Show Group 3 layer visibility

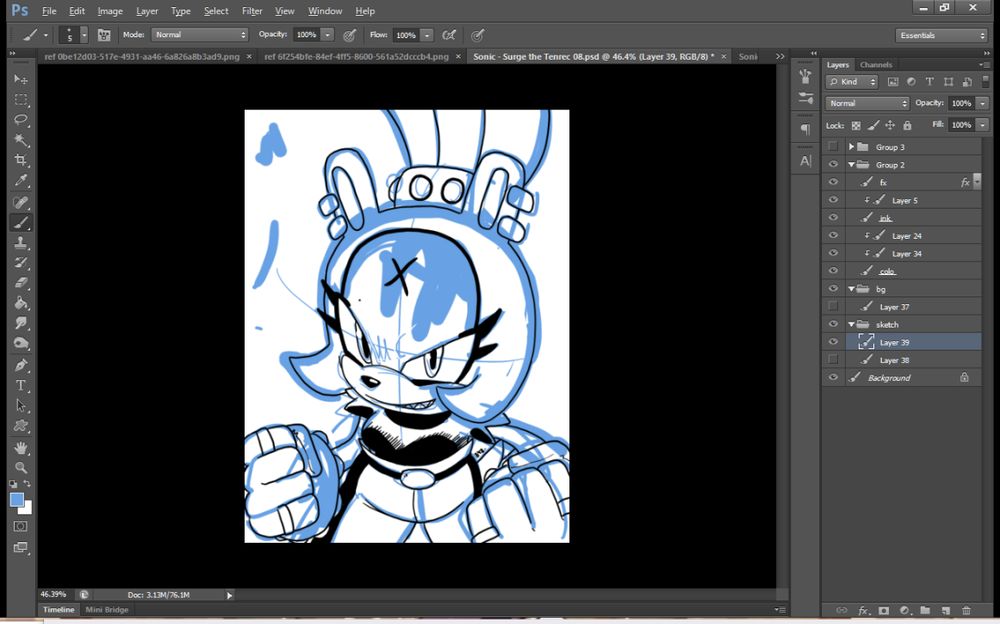[x=833, y=147]
